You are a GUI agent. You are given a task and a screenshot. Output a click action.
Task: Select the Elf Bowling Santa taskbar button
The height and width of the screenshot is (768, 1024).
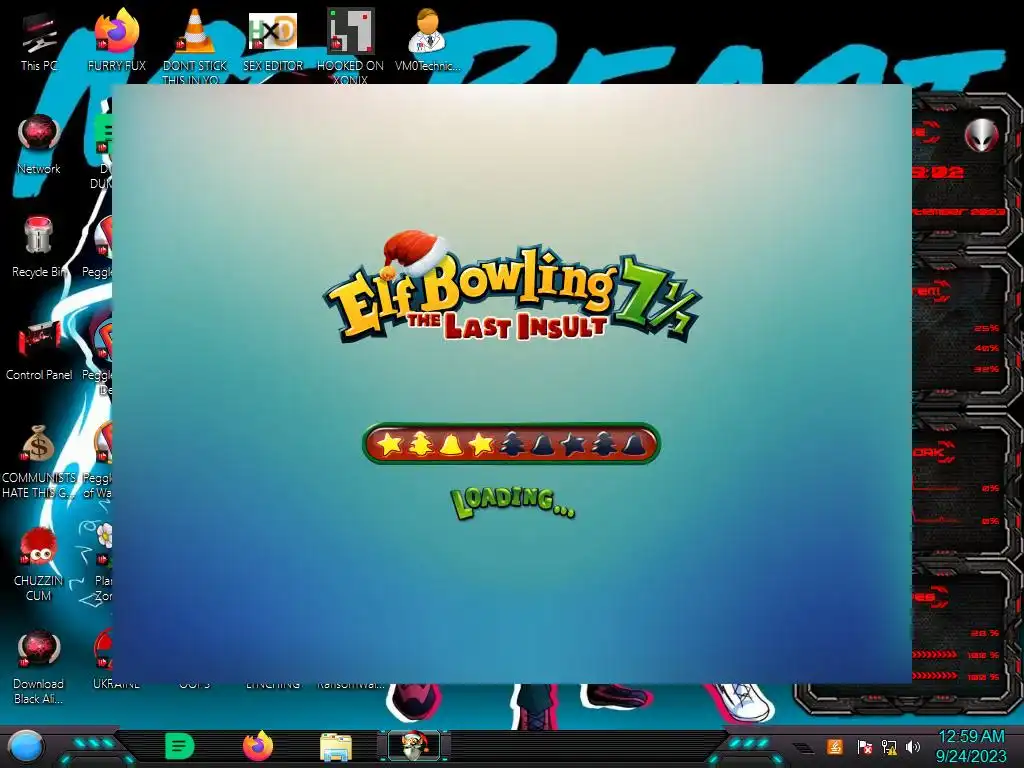414,746
